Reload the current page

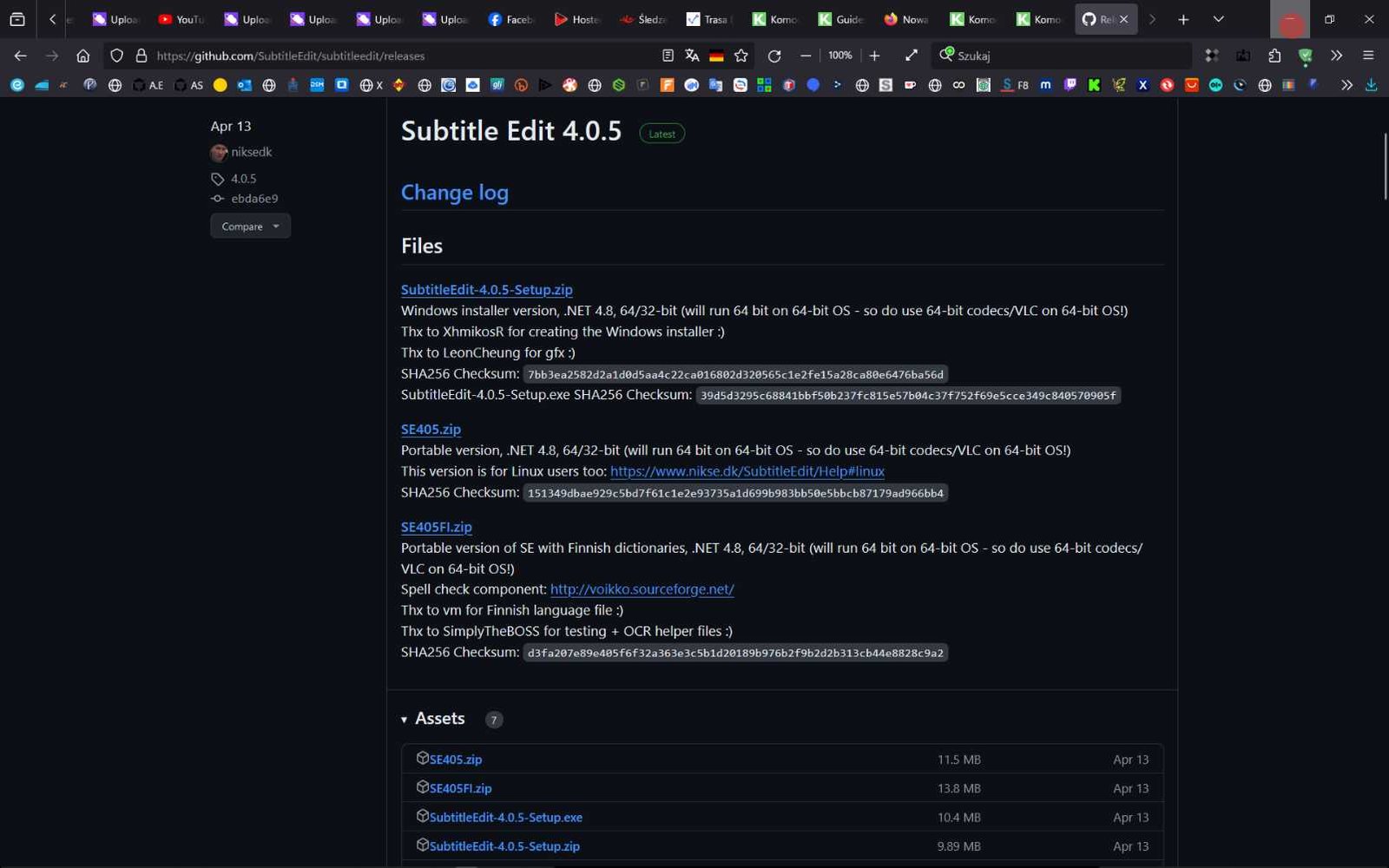(774, 56)
